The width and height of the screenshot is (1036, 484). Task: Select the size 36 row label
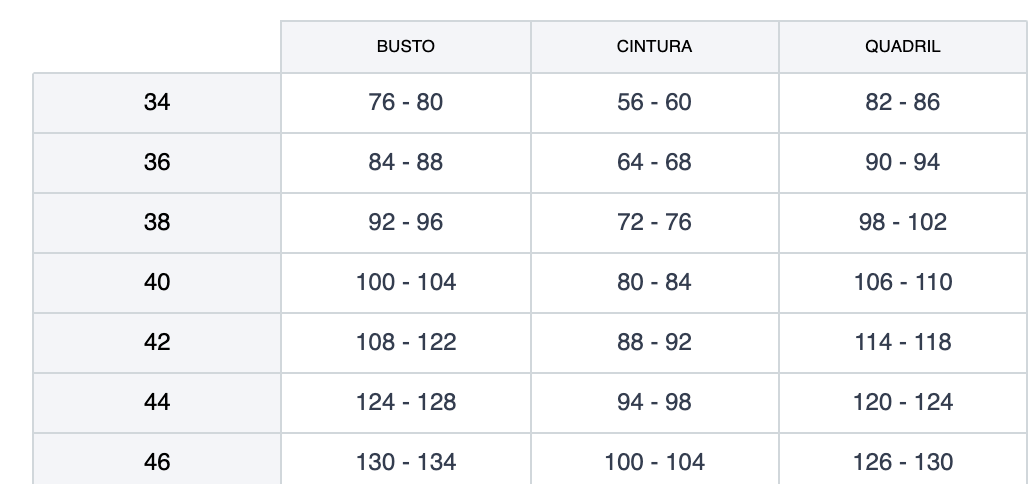coord(157,162)
